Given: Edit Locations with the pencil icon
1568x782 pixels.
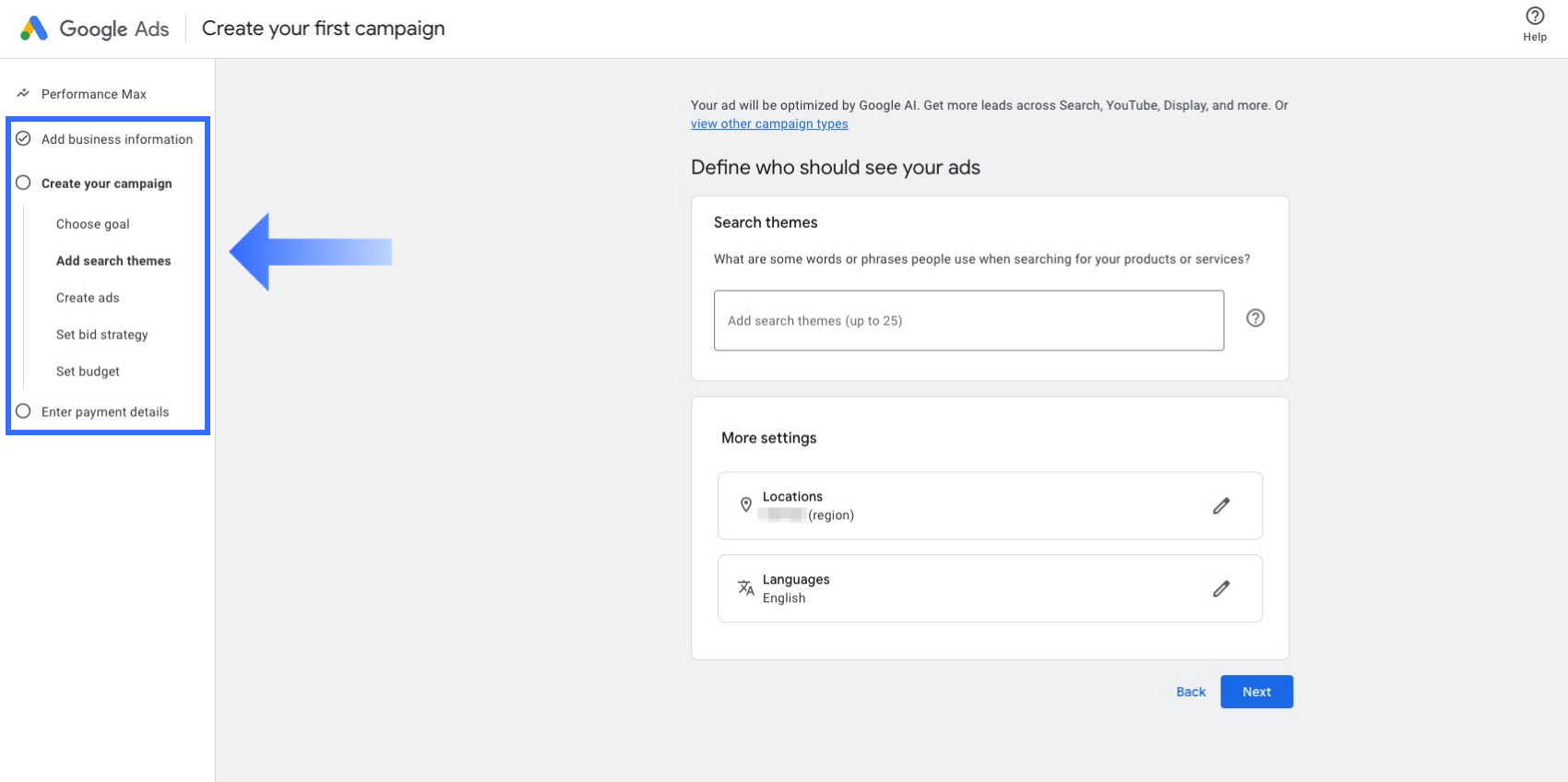Looking at the screenshot, I should pos(1221,506).
